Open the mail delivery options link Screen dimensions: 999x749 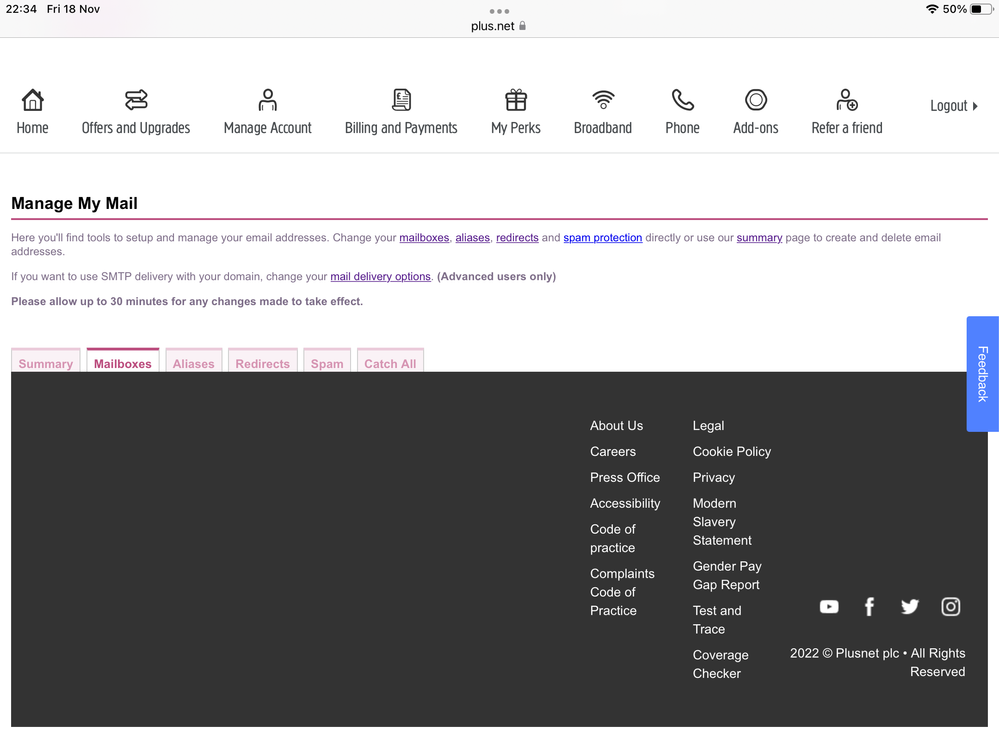pyautogui.click(x=380, y=277)
